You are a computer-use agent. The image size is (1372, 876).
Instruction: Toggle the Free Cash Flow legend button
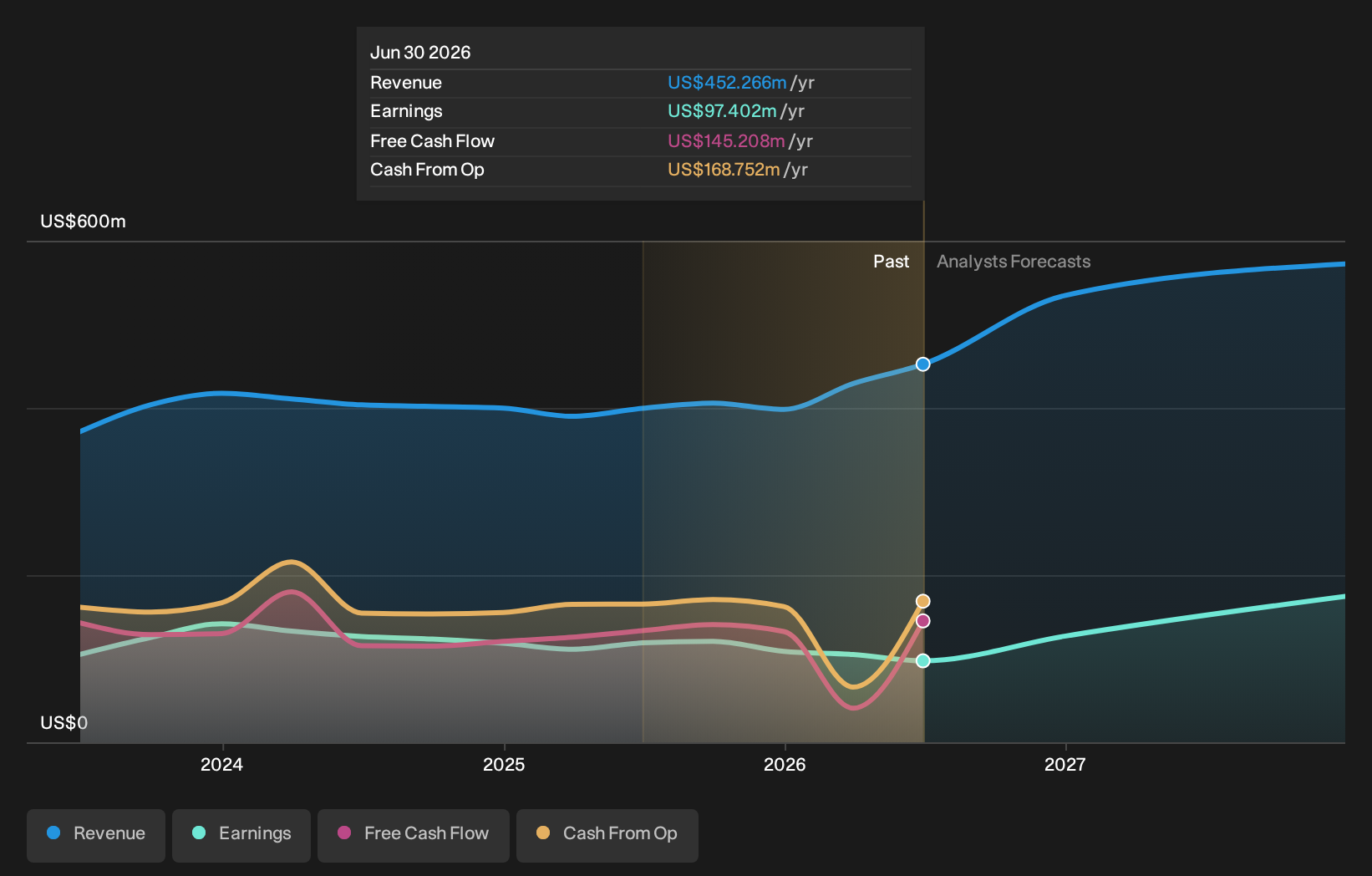point(414,835)
